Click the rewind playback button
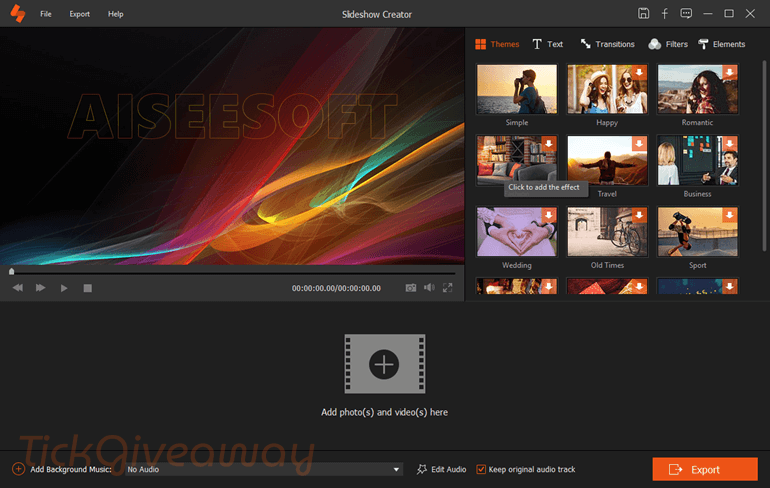Screen dimensions: 770x488 pyautogui.click(x=18, y=288)
